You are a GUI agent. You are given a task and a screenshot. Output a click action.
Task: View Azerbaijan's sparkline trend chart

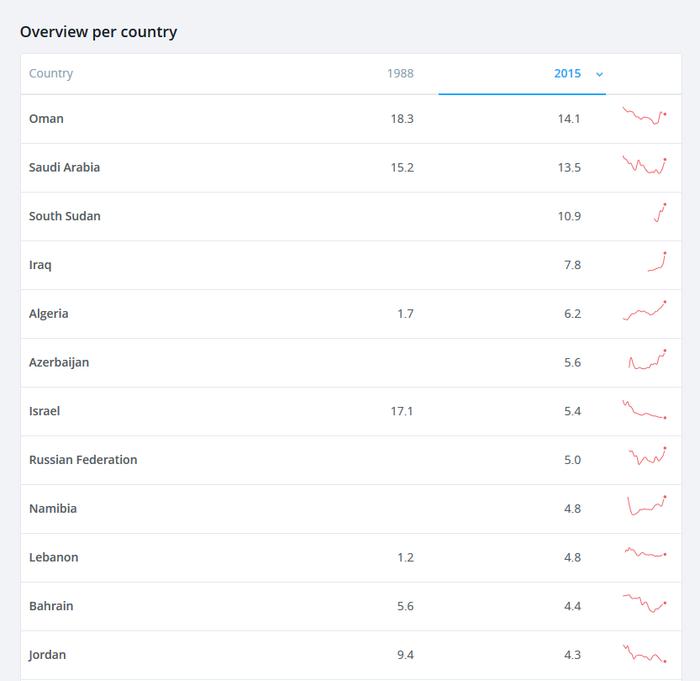647,359
